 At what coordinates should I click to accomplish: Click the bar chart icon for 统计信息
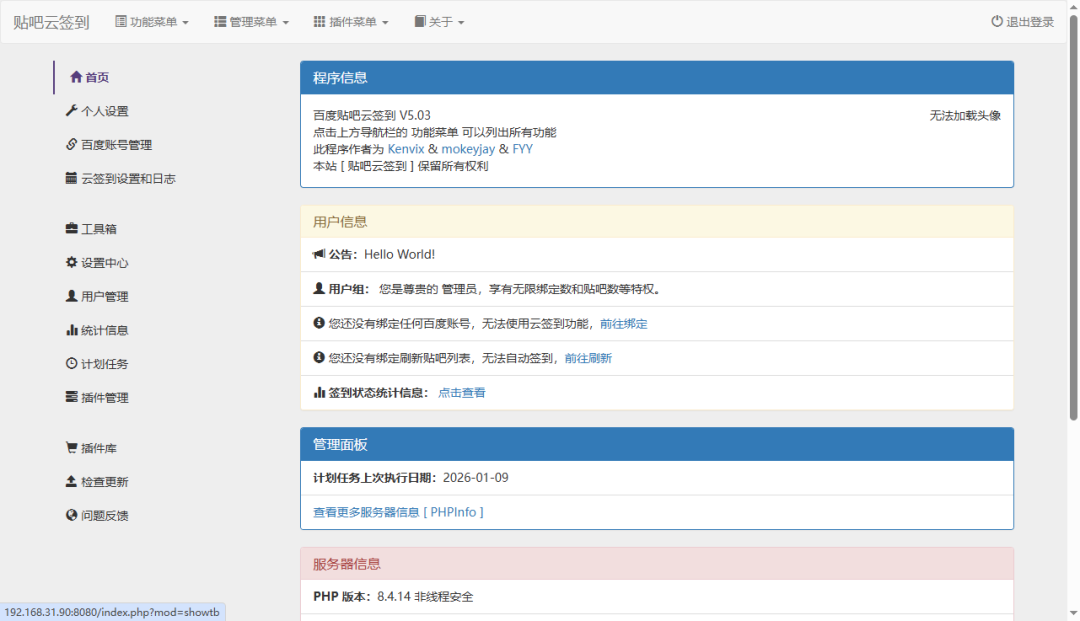(x=71, y=330)
